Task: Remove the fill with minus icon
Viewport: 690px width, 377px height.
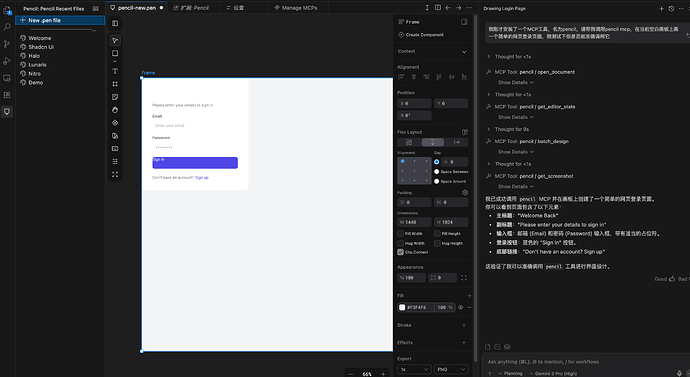Action: [469, 307]
